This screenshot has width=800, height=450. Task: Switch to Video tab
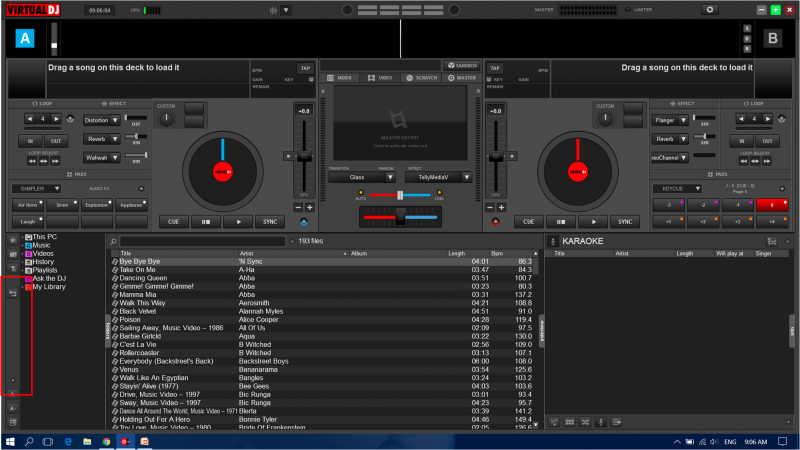[380, 78]
